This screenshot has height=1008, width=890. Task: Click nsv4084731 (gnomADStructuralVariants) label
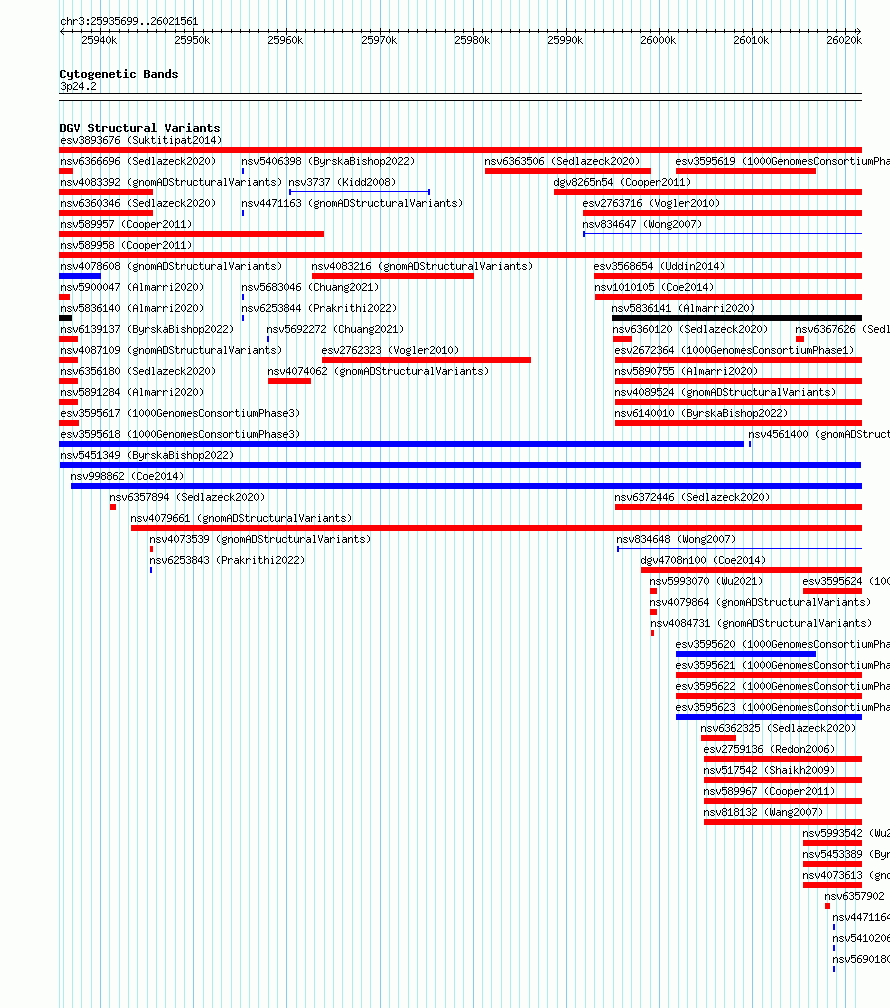tap(761, 624)
